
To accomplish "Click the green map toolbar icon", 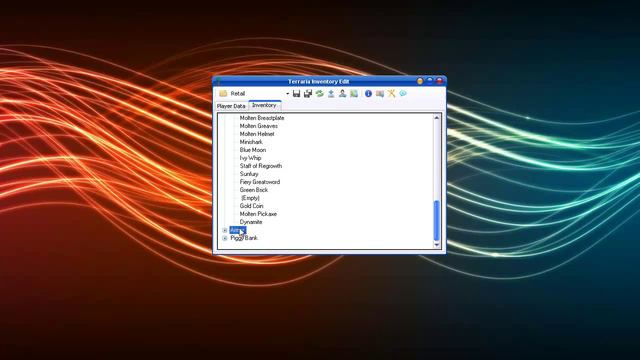I will [354, 93].
